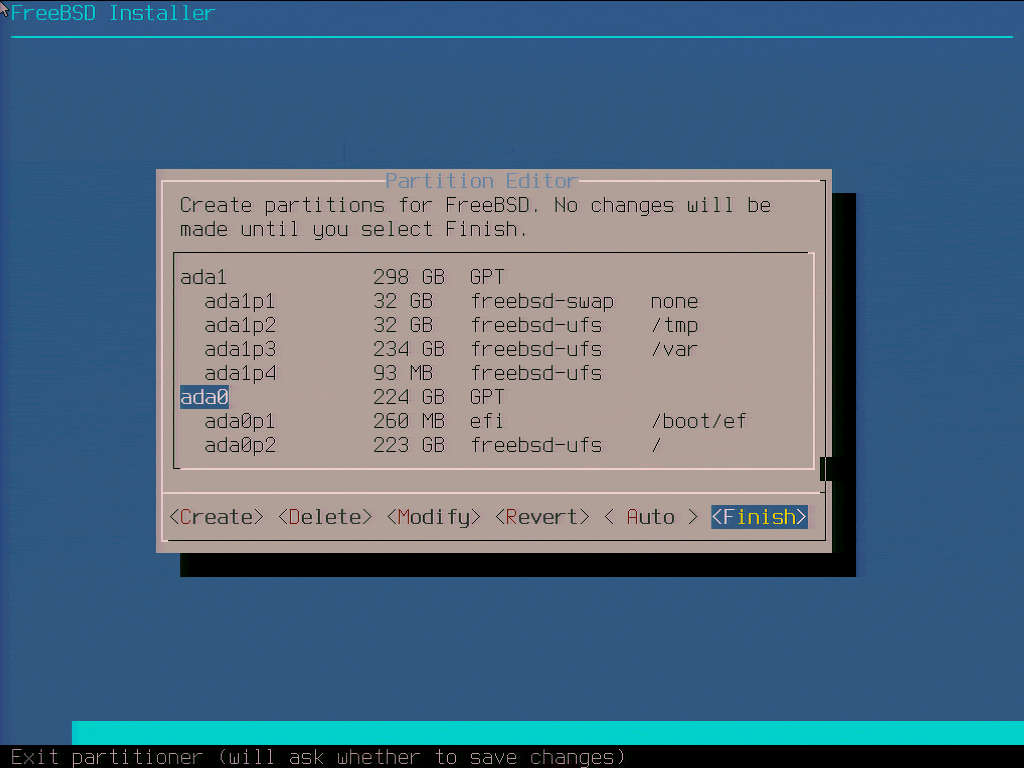Click the /boot/ef mount point
Image resolution: width=1024 pixels, height=768 pixels.
(699, 421)
